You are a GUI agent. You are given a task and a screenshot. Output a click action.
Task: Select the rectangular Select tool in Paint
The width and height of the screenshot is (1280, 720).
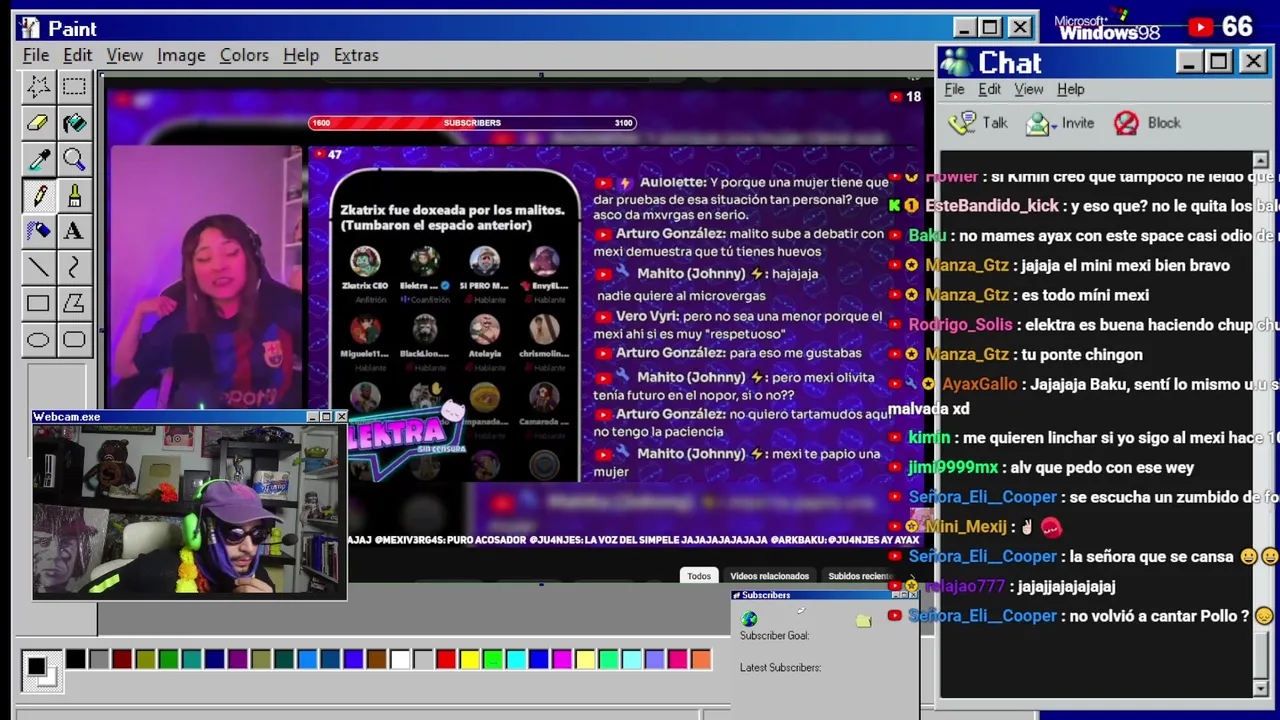click(x=74, y=87)
